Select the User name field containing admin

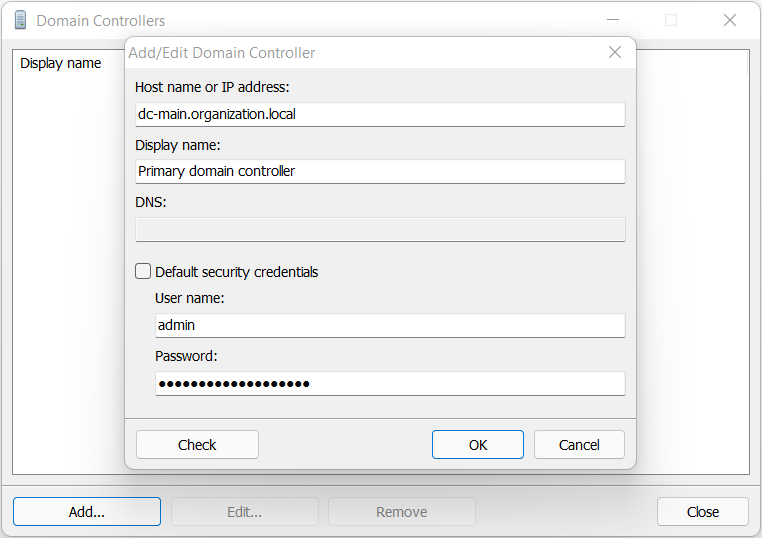(x=390, y=325)
